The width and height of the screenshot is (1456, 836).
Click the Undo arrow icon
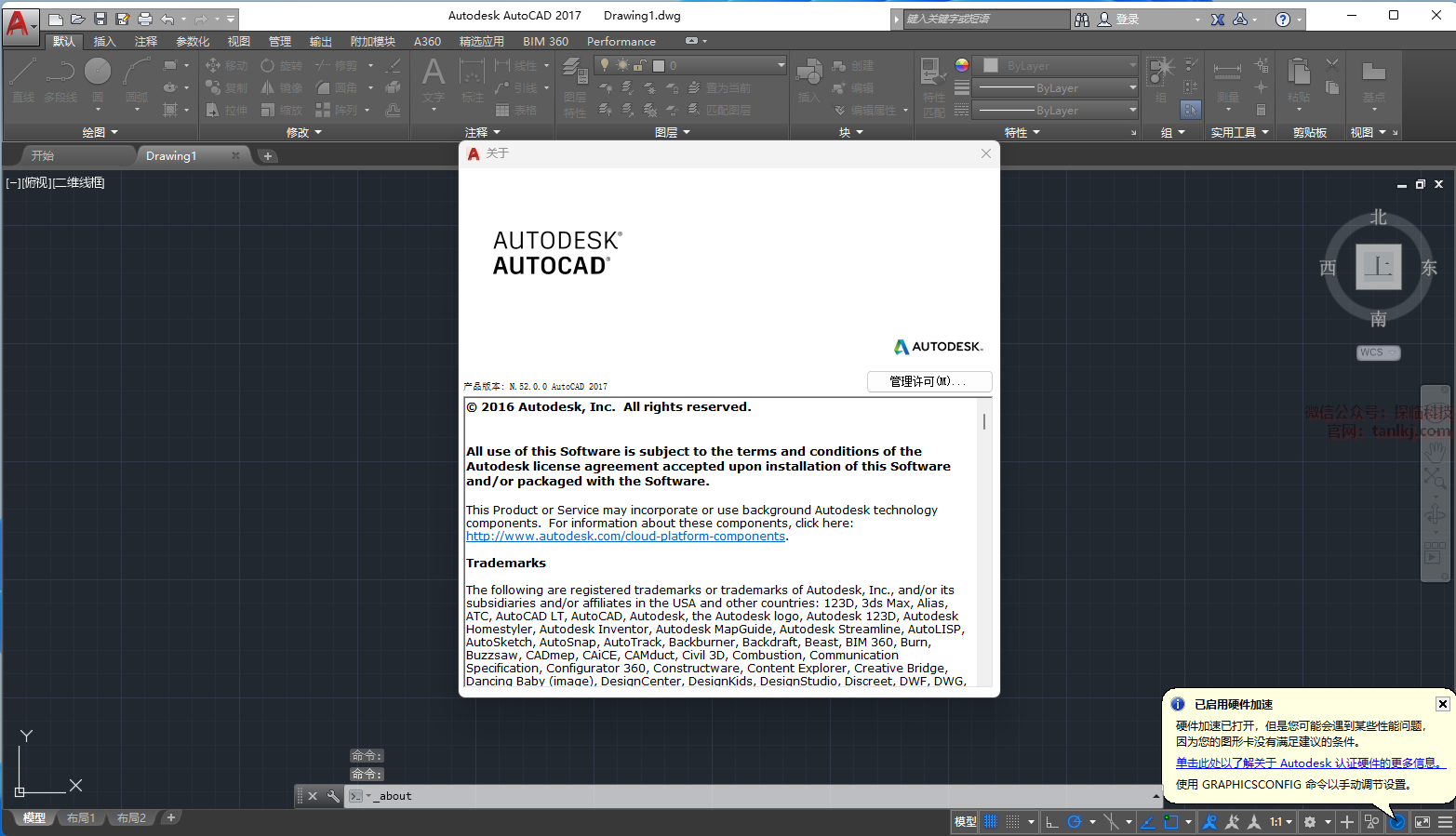coord(167,19)
